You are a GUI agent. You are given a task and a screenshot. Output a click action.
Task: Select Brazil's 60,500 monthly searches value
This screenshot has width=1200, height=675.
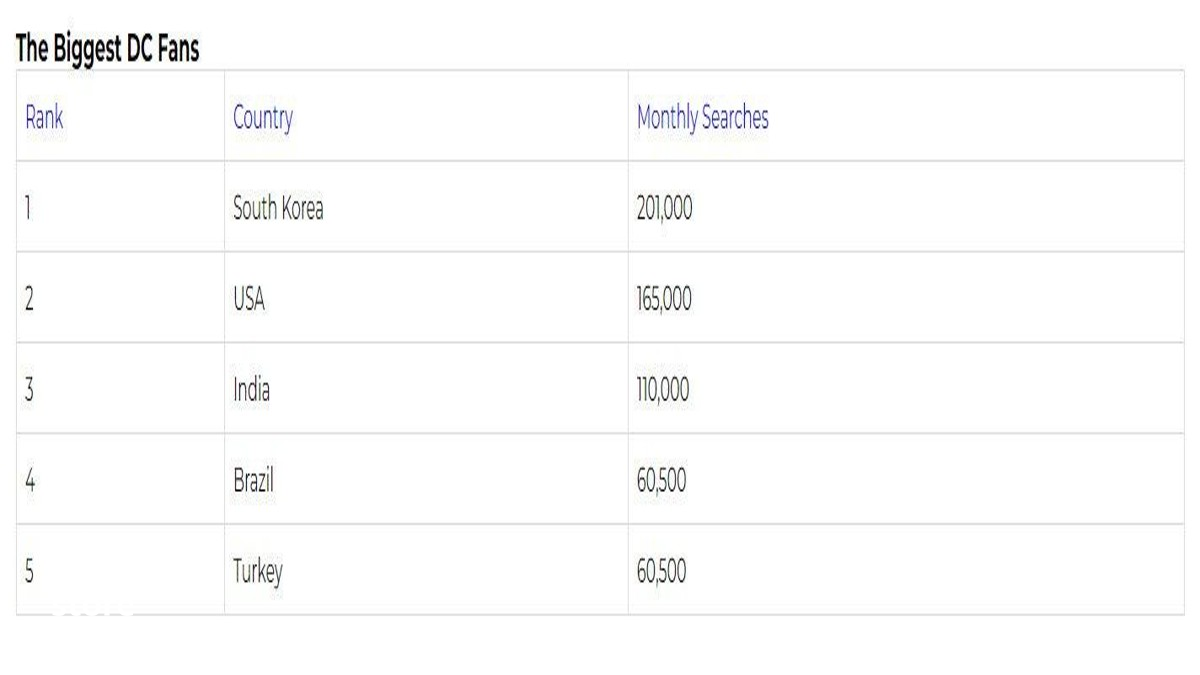tap(661, 481)
